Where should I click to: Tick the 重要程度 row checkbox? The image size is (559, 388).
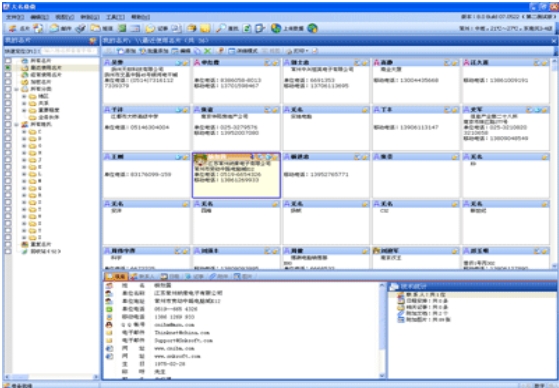(x=8, y=110)
